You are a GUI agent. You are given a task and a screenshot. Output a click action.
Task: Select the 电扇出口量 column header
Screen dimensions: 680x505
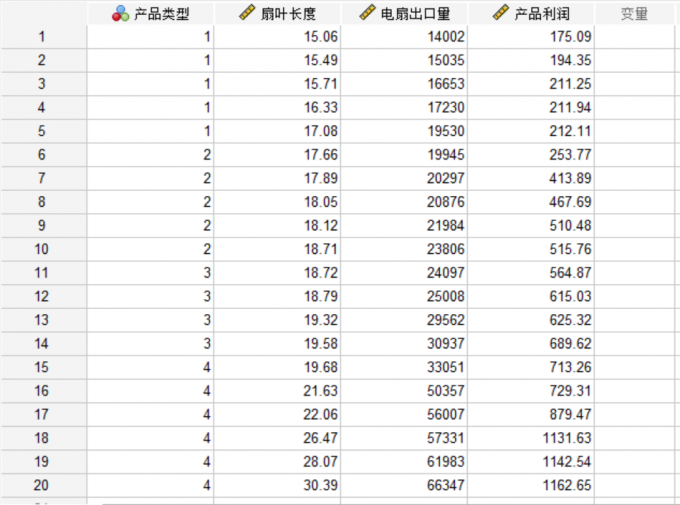(x=405, y=13)
